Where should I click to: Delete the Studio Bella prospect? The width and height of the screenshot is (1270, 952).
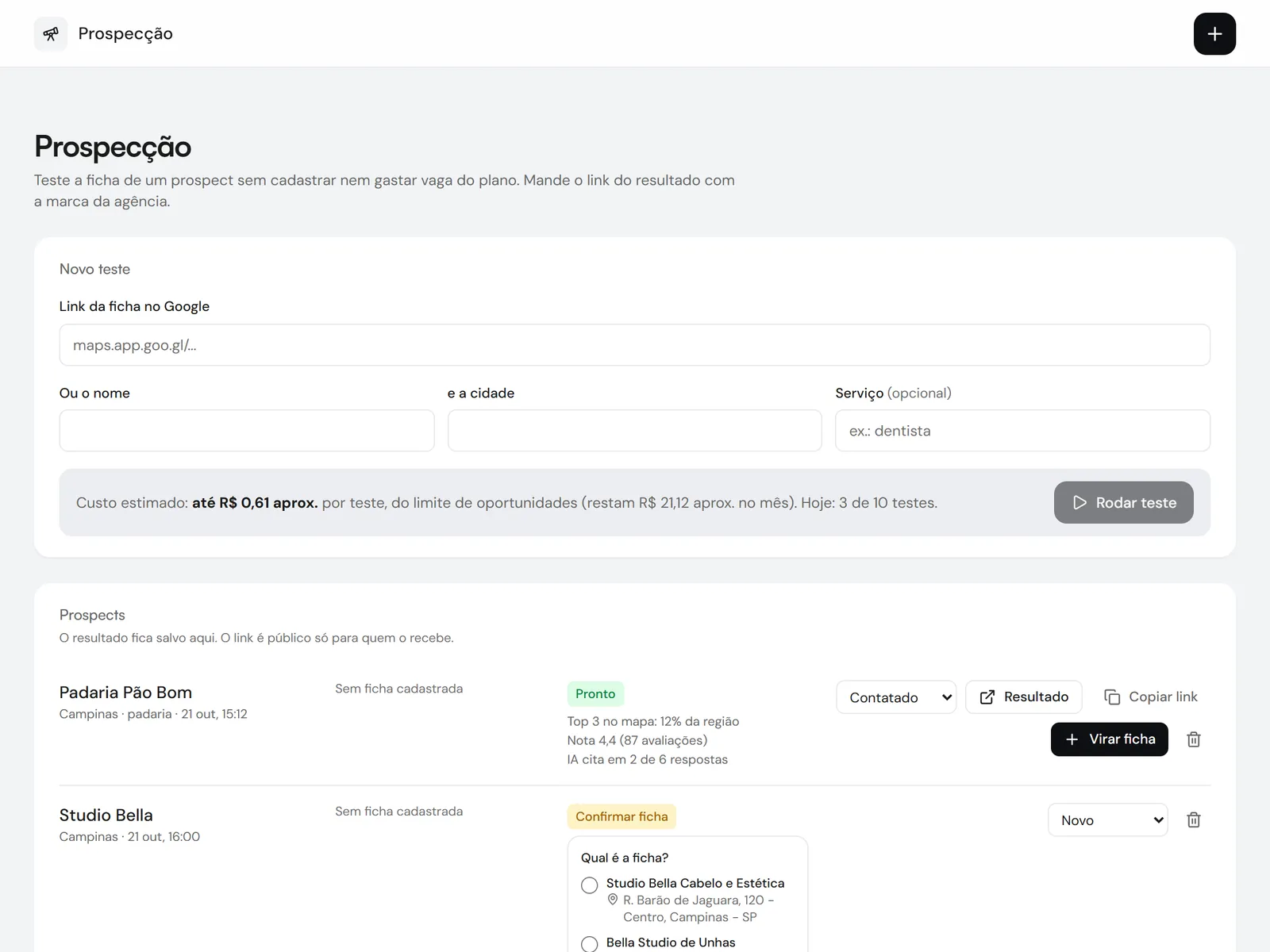pos(1193,820)
